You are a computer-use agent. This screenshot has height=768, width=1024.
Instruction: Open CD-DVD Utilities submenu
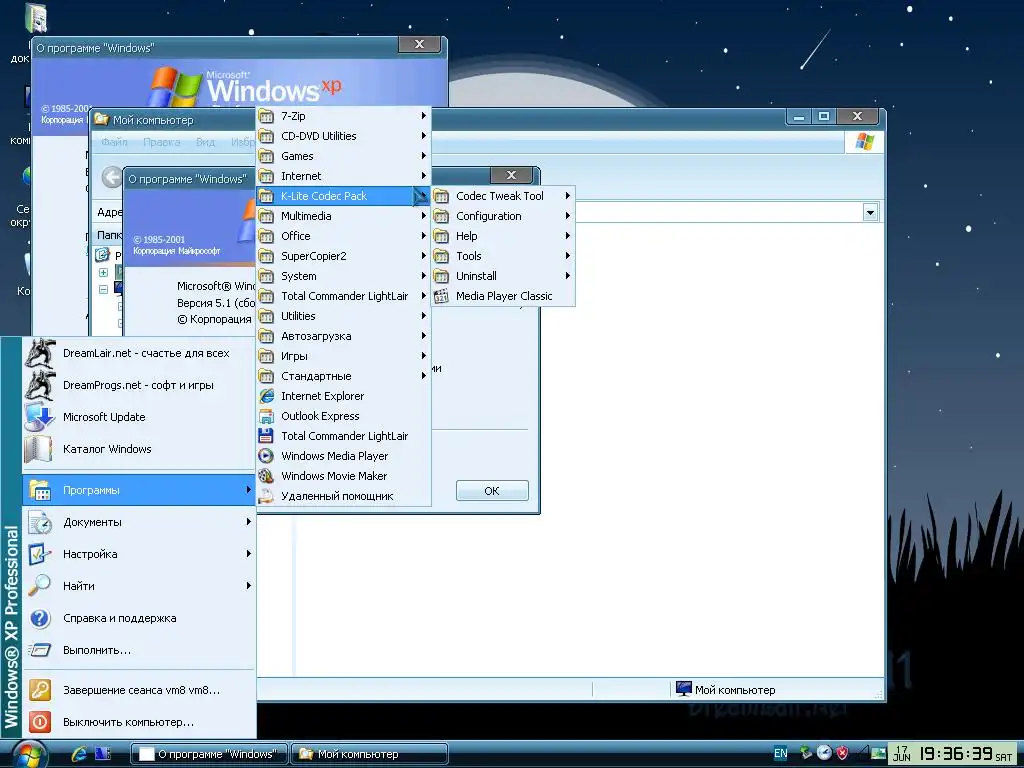[x=344, y=136]
